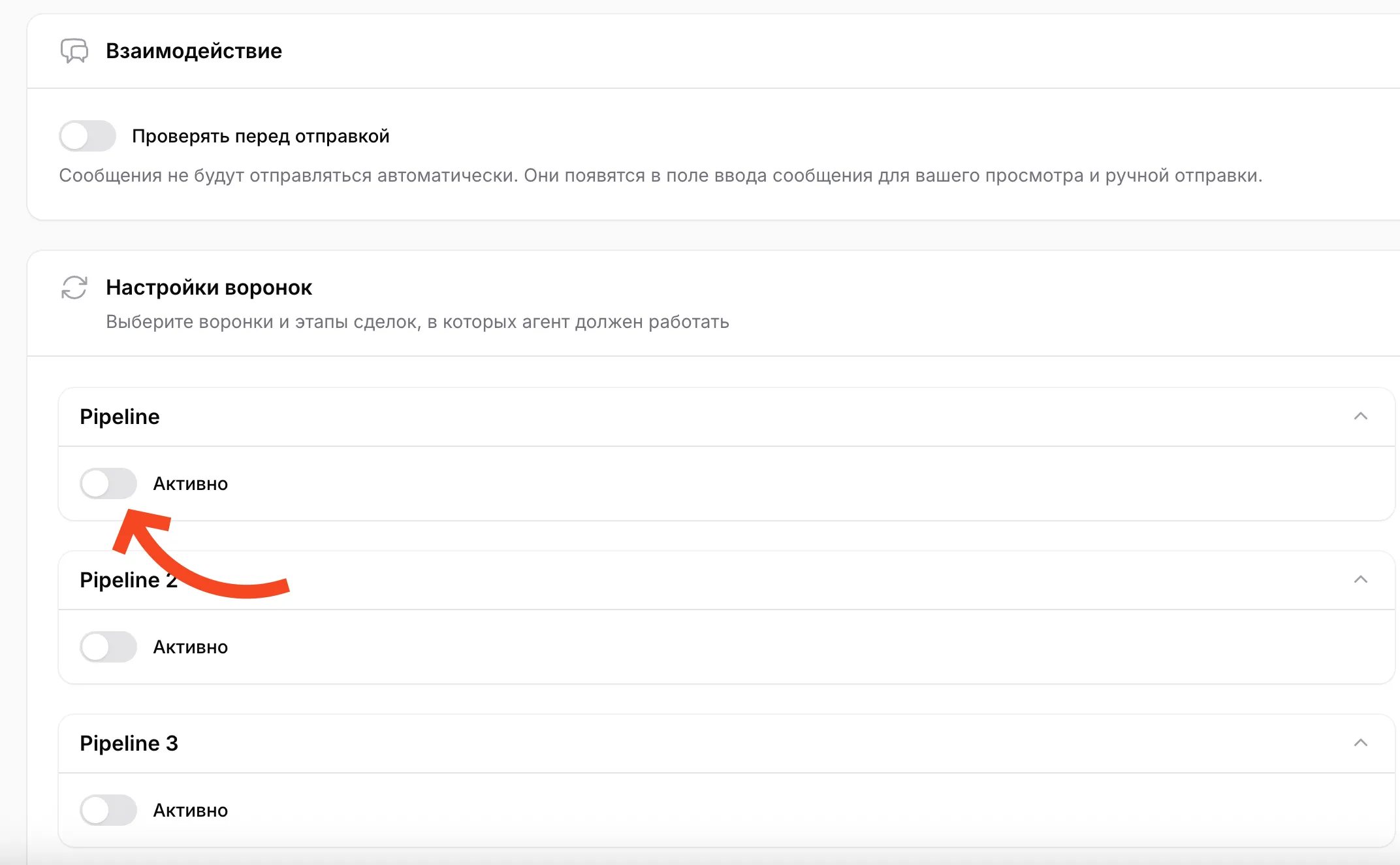The height and width of the screenshot is (865, 1400).
Task: Activate the Pipeline 2 Активно switch
Action: [108, 647]
